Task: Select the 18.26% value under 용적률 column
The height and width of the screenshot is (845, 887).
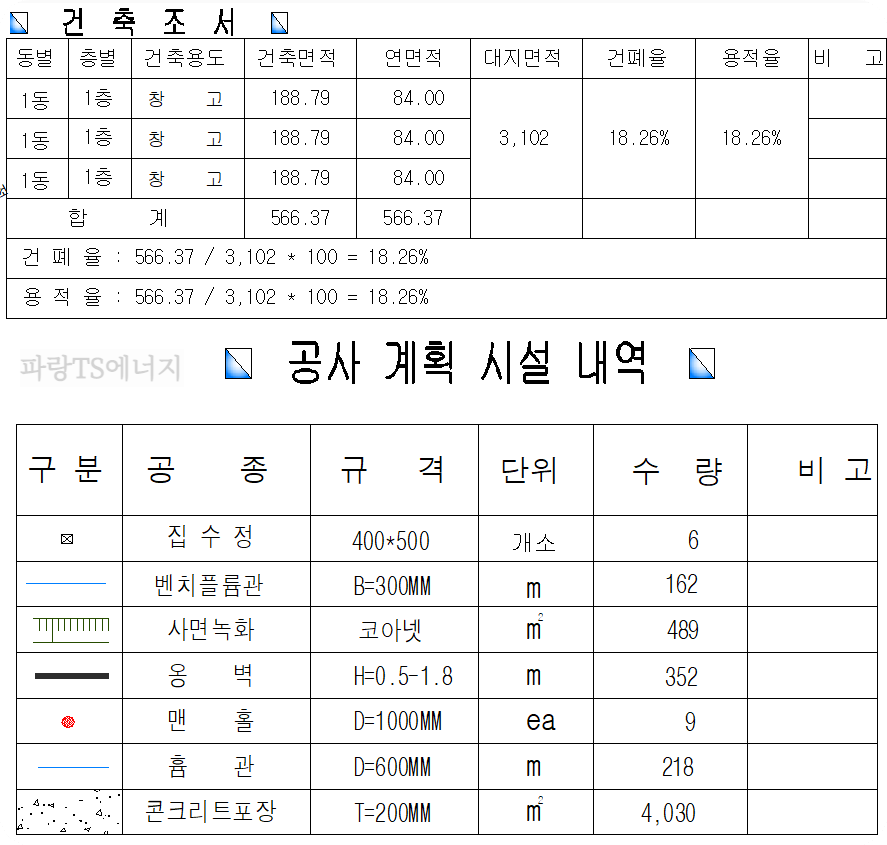Action: click(752, 138)
